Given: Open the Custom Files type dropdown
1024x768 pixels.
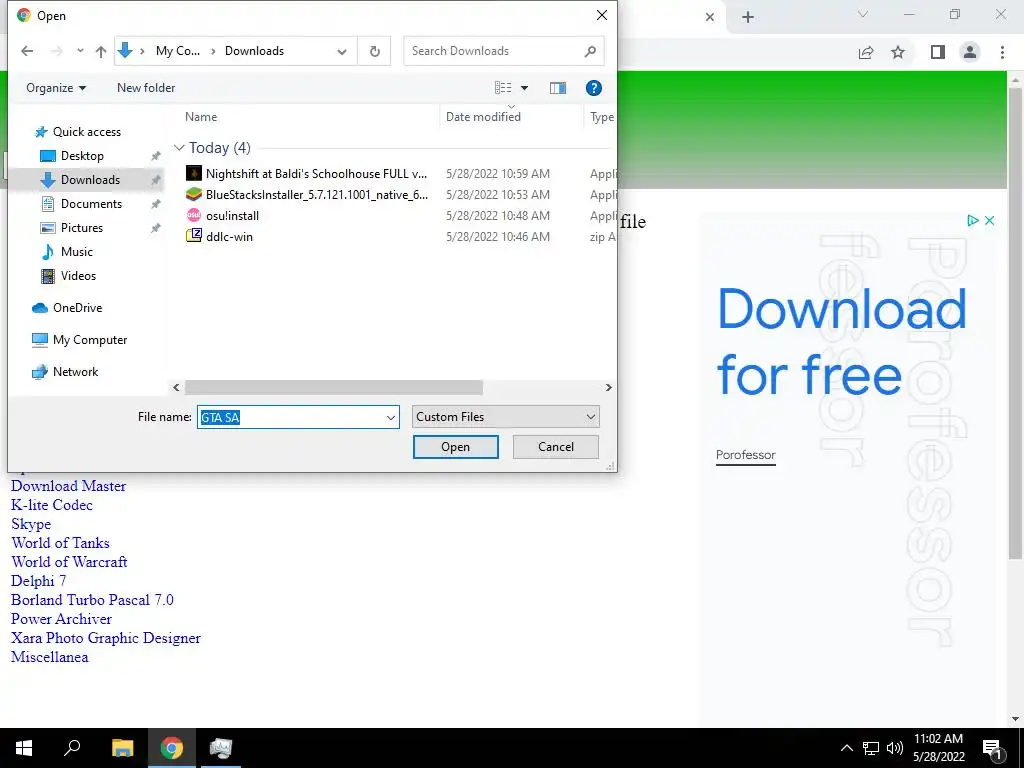Looking at the screenshot, I should click(505, 417).
